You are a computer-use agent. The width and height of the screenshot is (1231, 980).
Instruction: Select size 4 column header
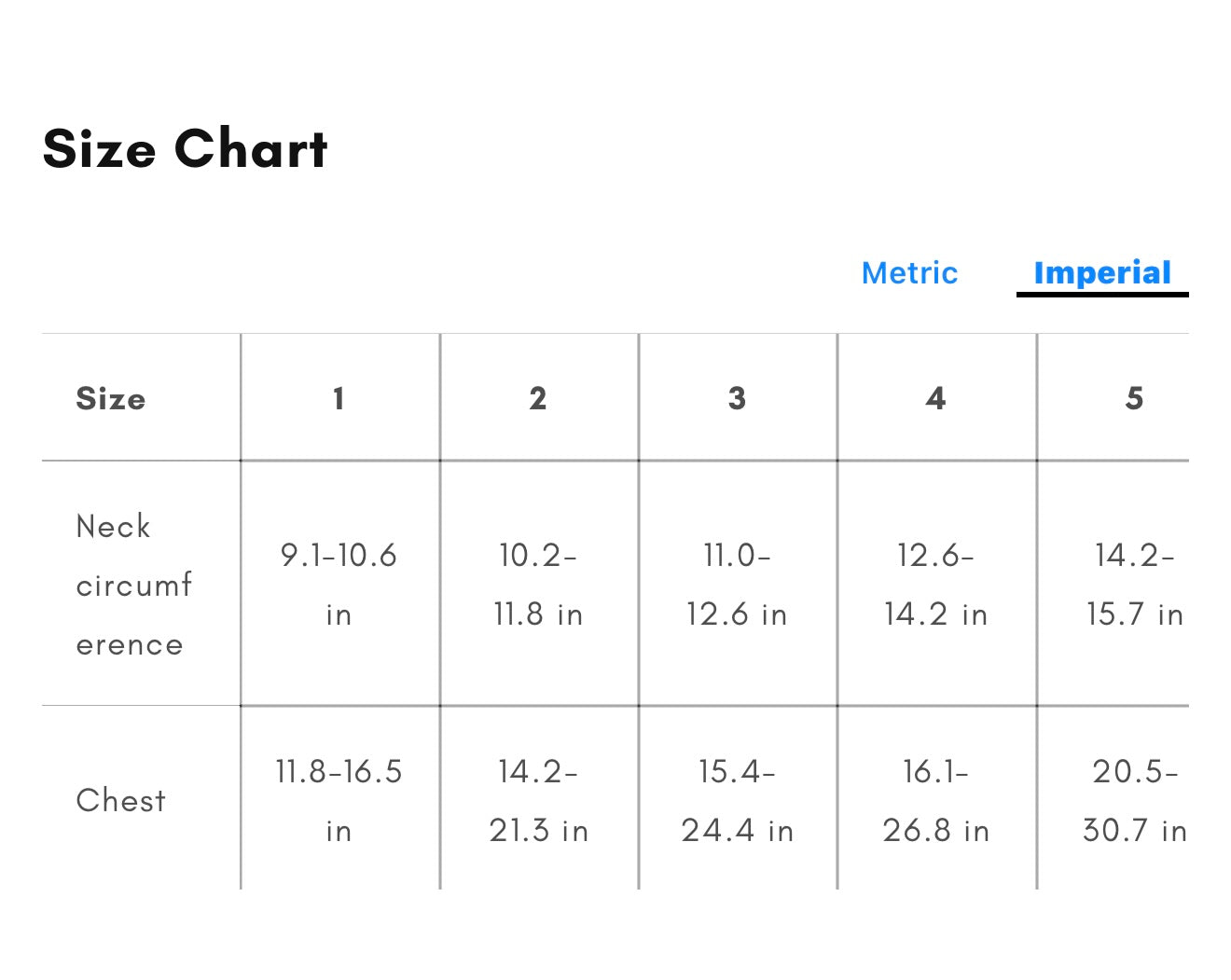point(936,398)
